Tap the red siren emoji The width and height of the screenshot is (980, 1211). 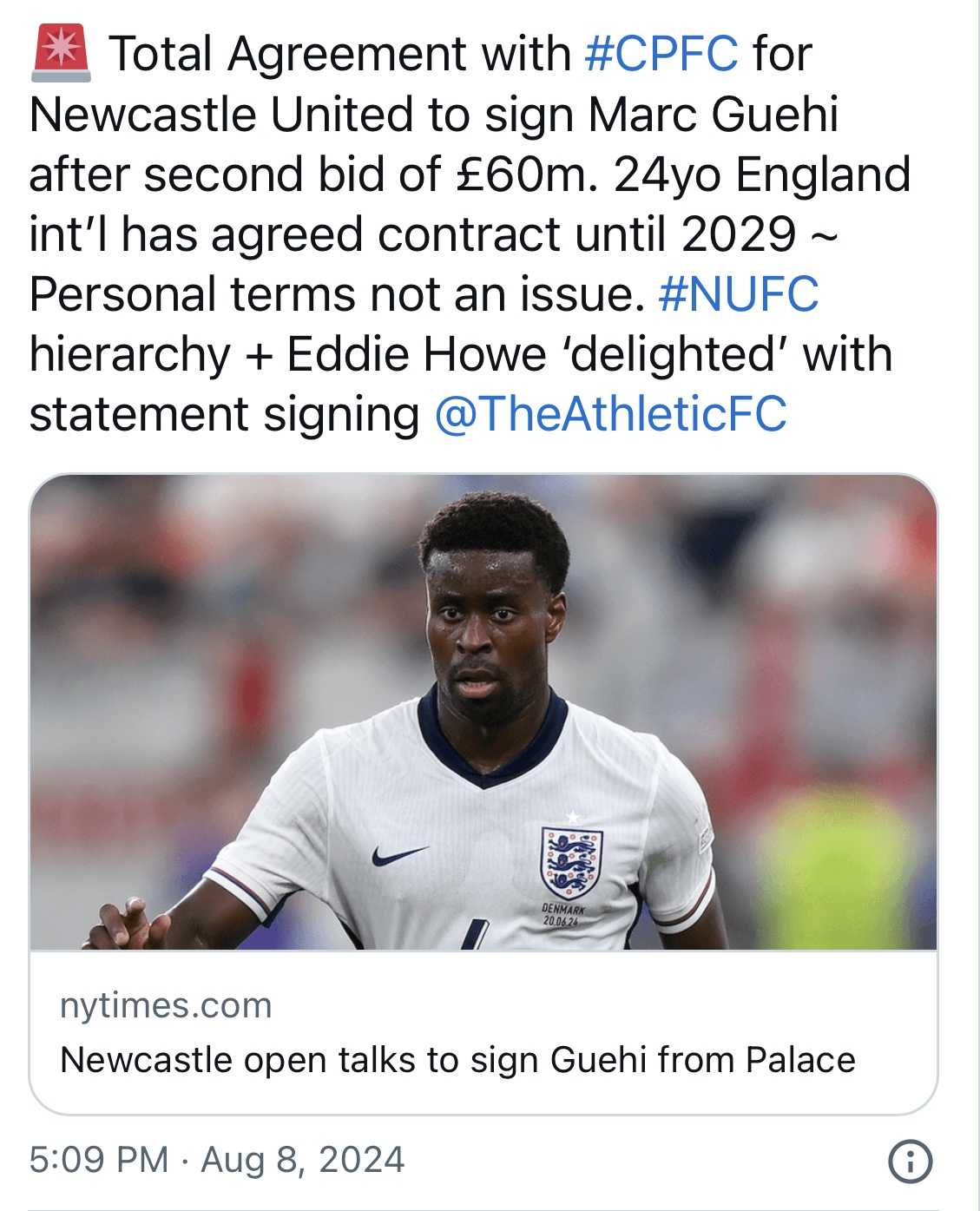(x=60, y=54)
